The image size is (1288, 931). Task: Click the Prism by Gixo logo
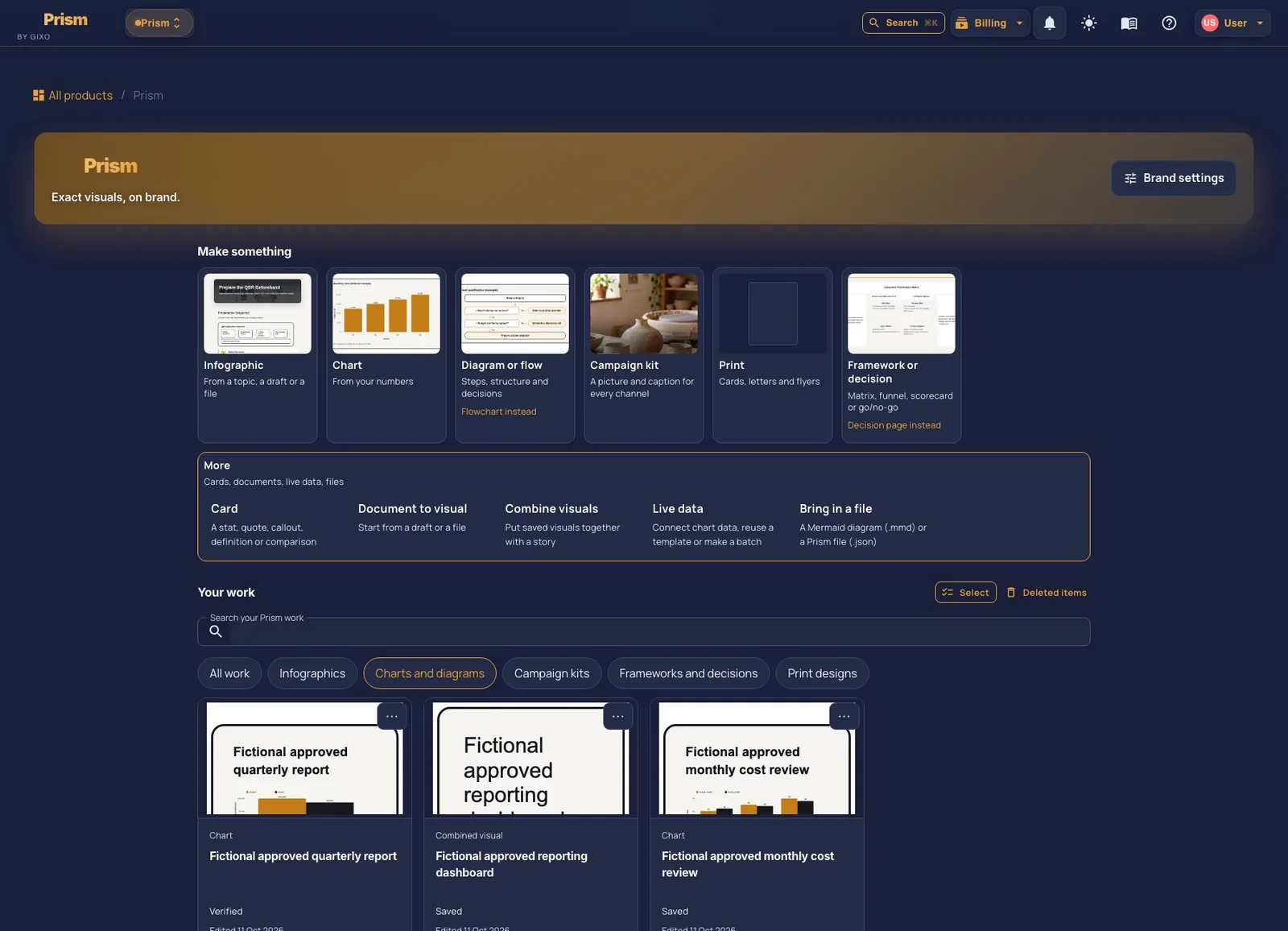coord(53,25)
